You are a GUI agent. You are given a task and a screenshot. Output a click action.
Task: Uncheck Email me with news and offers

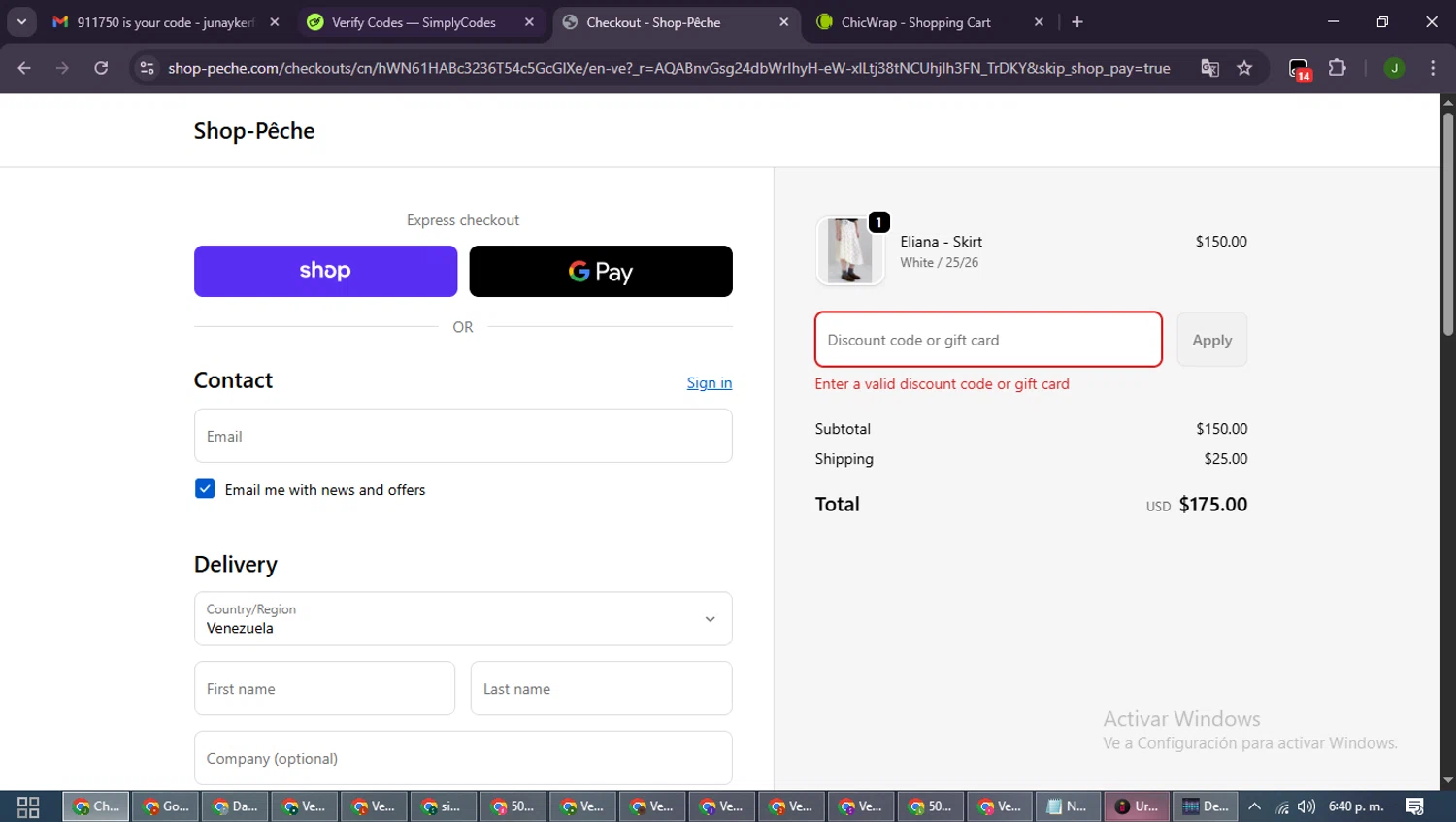(x=205, y=489)
